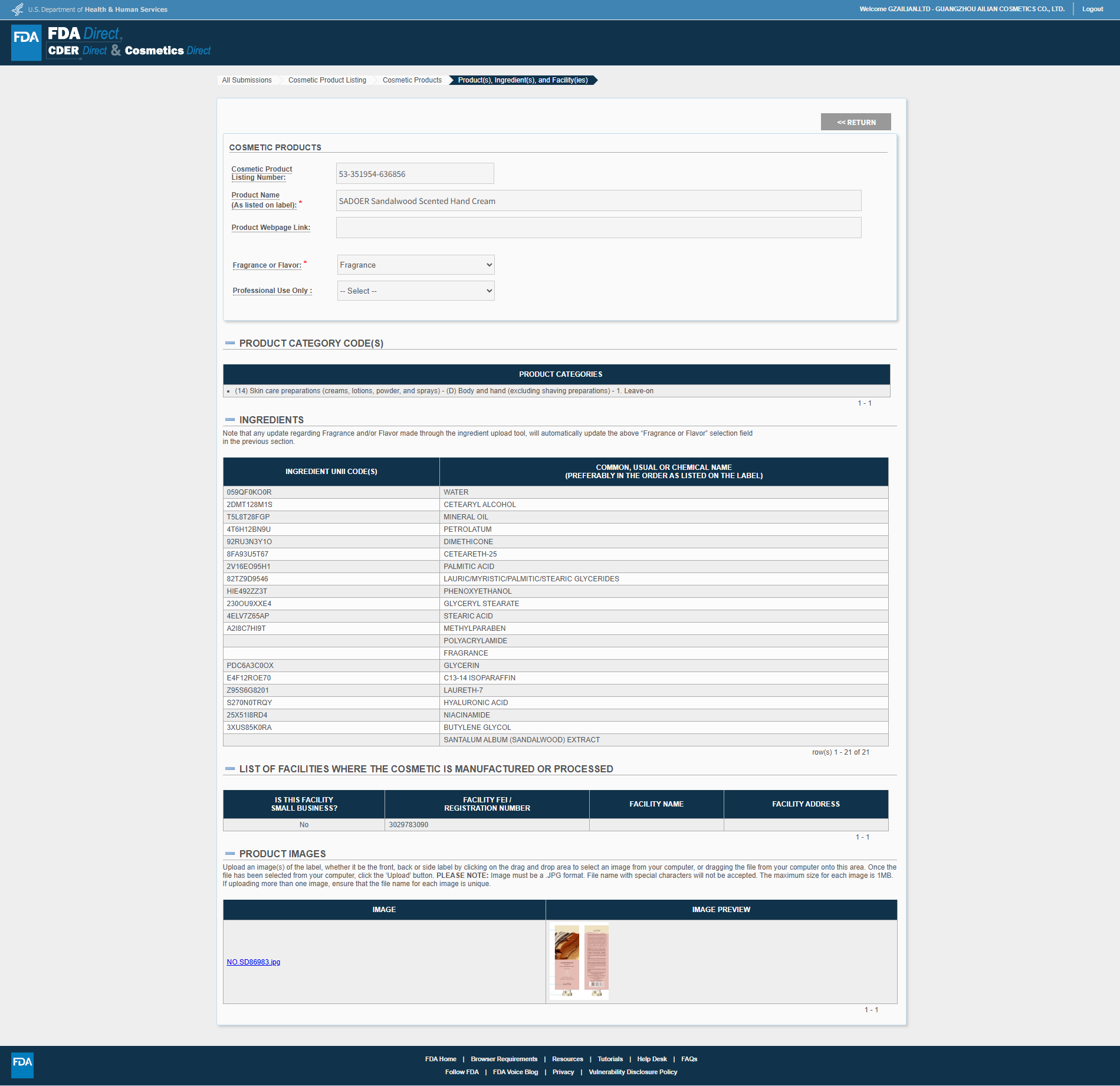The height and width of the screenshot is (1086, 1120).
Task: Collapse the List of Facilities section
Action: point(230,769)
